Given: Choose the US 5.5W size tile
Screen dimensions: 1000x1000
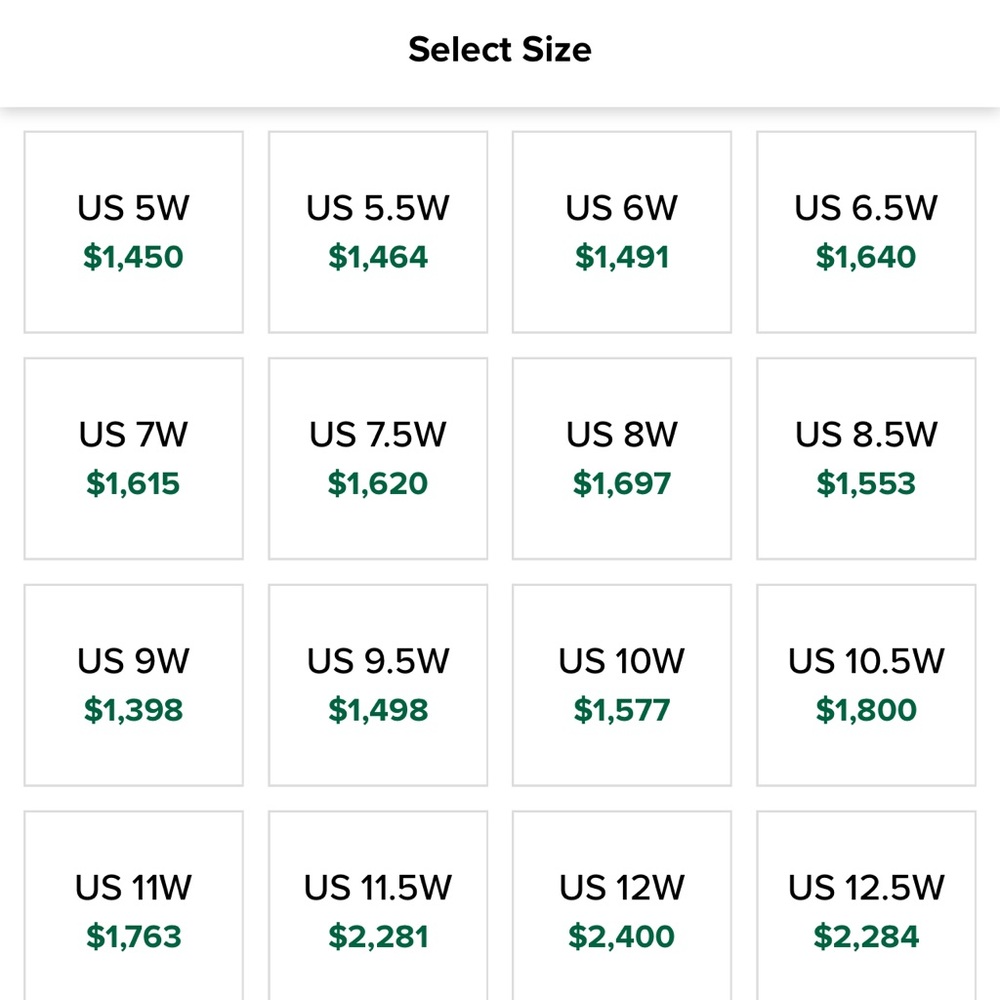Looking at the screenshot, I should [x=378, y=232].
